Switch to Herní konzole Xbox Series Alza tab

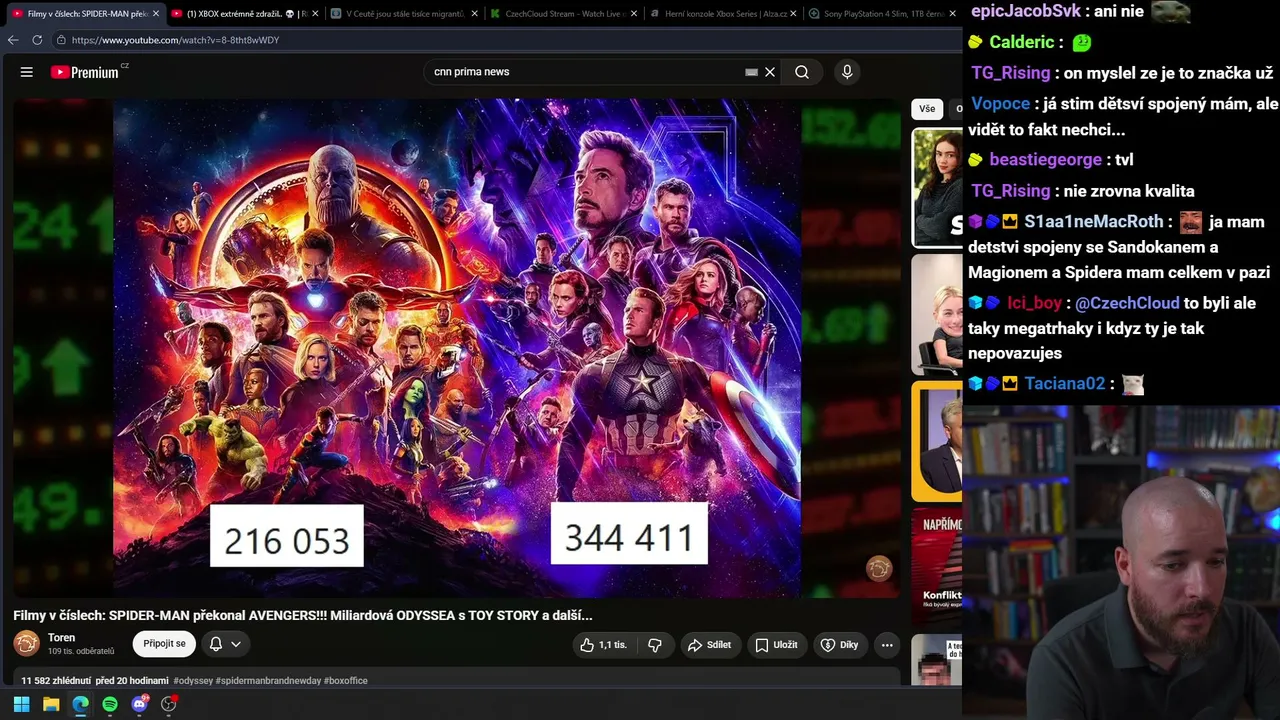pyautogui.click(x=724, y=14)
